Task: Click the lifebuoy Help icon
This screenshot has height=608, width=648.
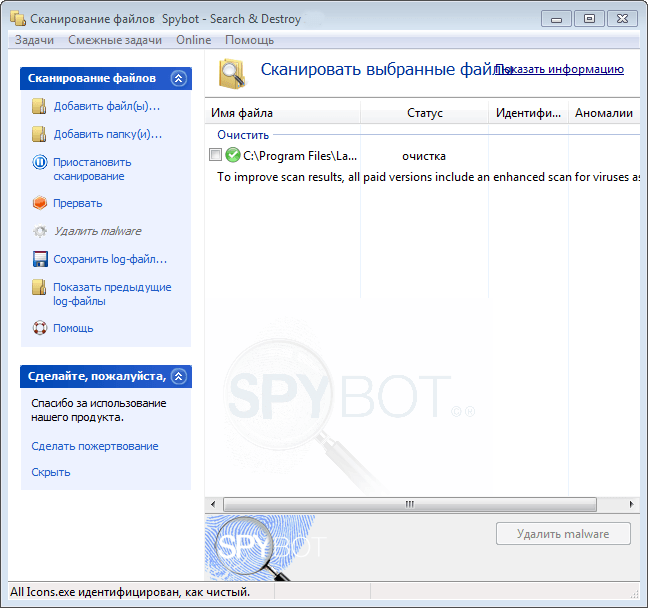Action: [40, 328]
